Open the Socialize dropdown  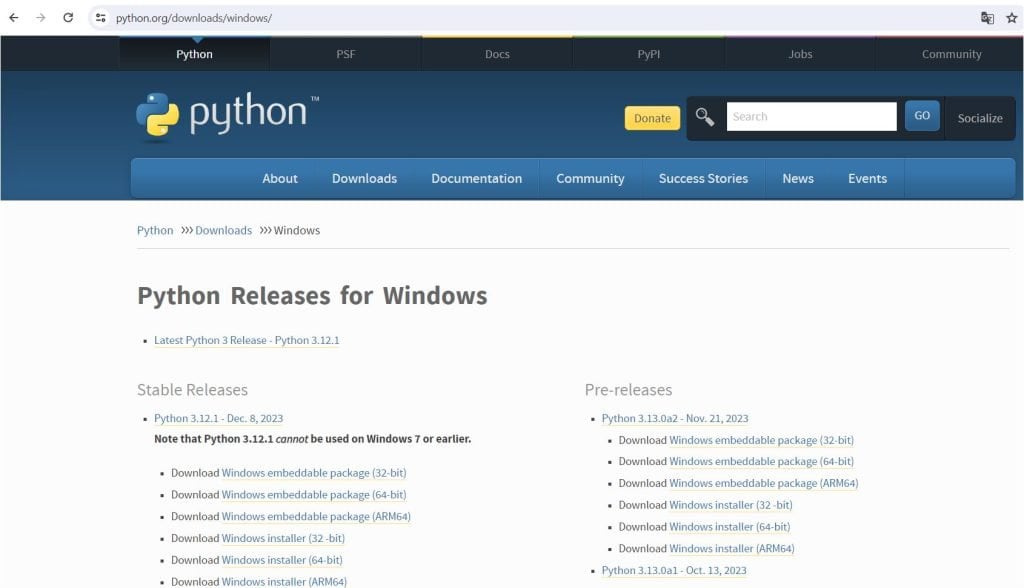(979, 118)
